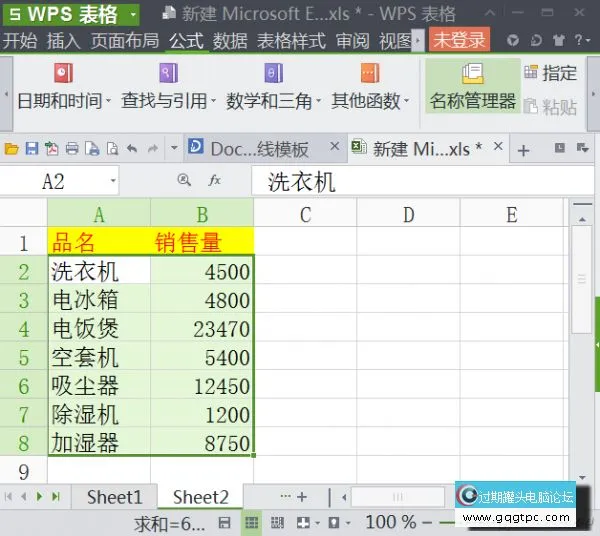Viewport: 600px width, 536px height.
Task: Click the fx insert function icon
Action: (x=215, y=180)
